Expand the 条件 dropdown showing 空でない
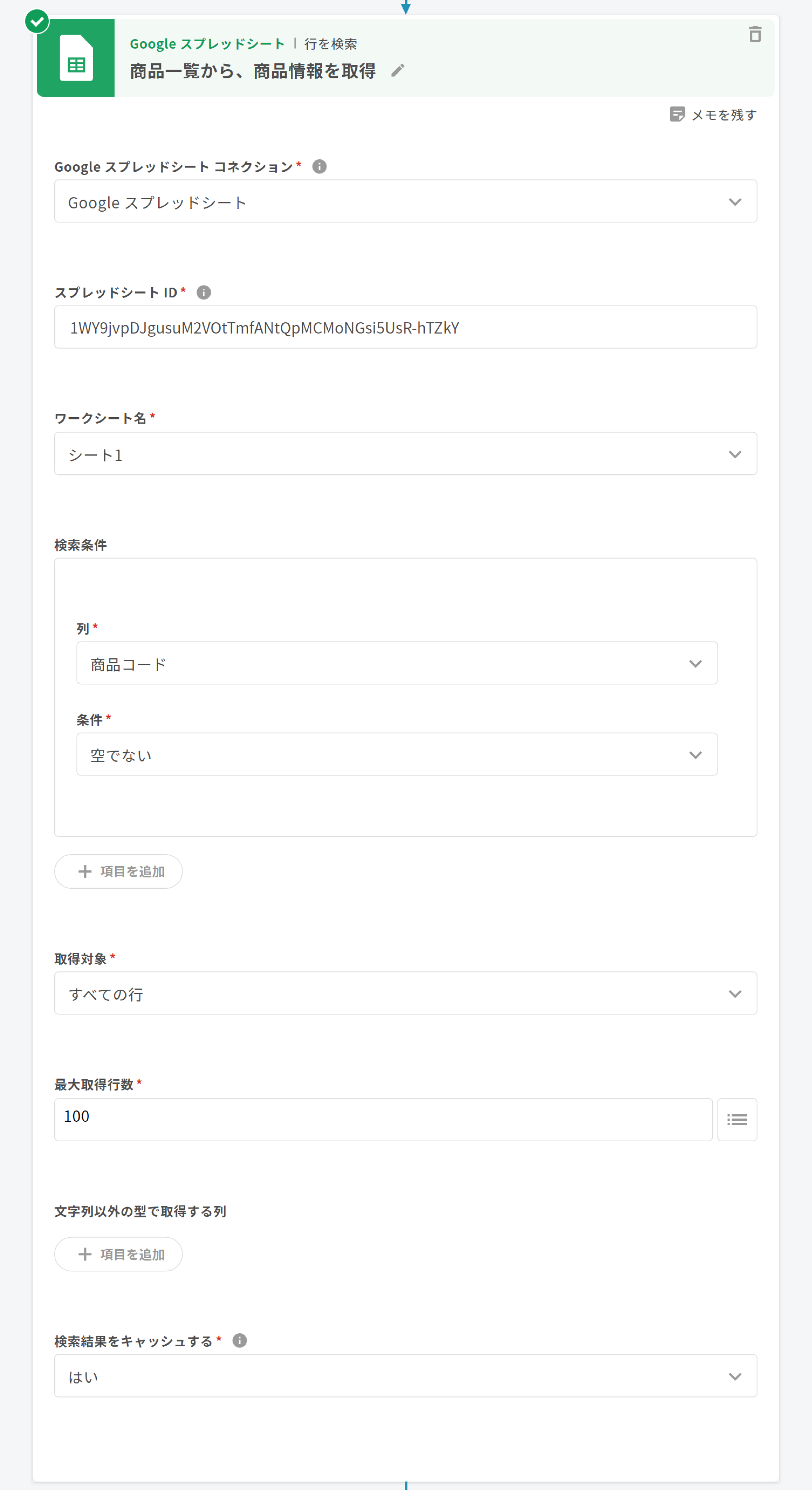The image size is (812, 1490). pyautogui.click(x=397, y=755)
